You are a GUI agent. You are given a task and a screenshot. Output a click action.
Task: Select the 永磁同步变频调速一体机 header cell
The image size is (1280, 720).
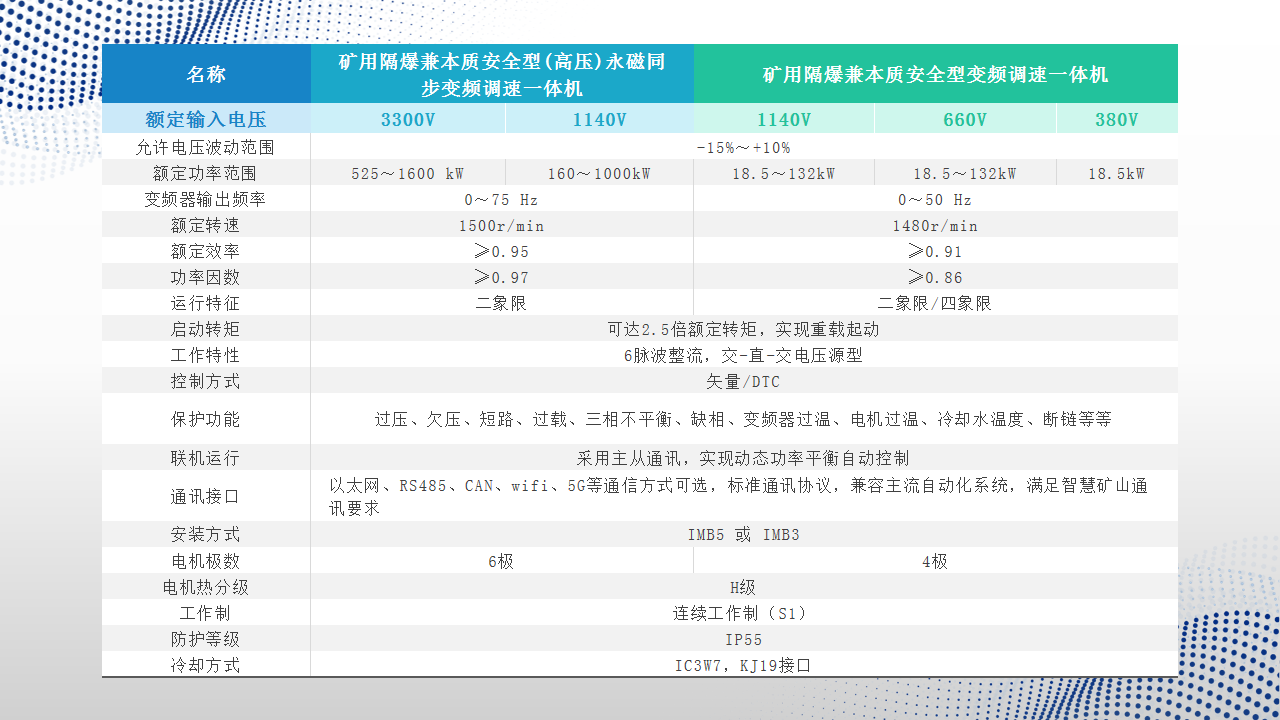[502, 74]
